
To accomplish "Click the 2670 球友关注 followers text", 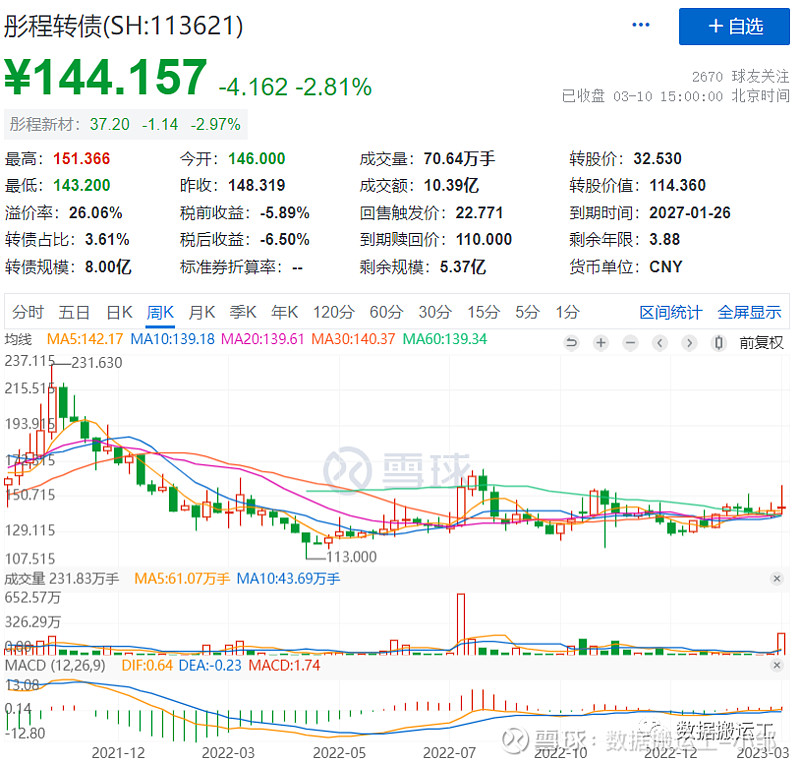I will point(740,77).
